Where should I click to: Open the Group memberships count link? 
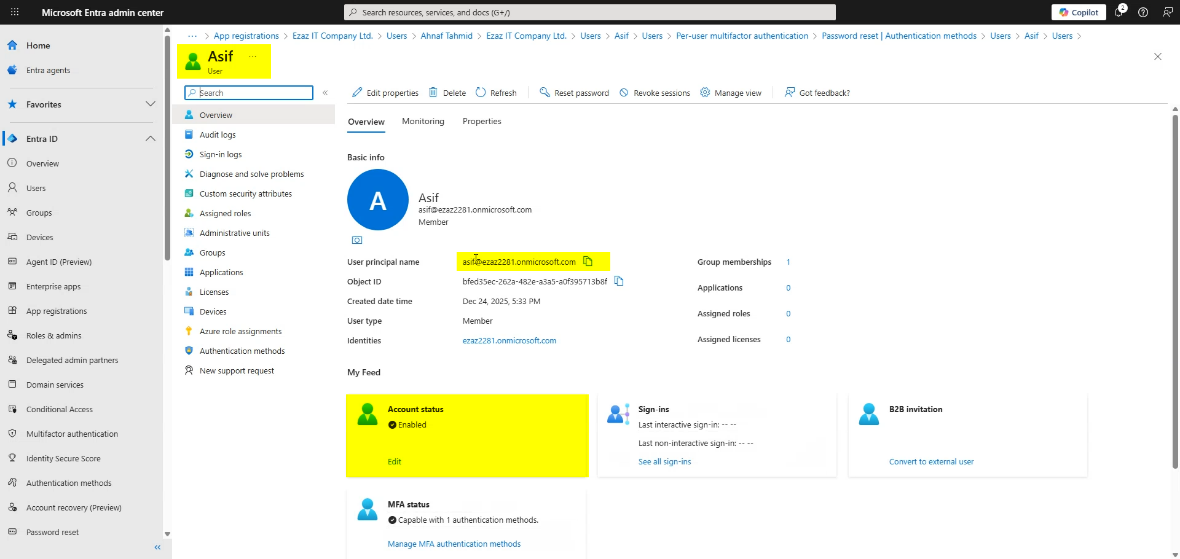tap(788, 263)
